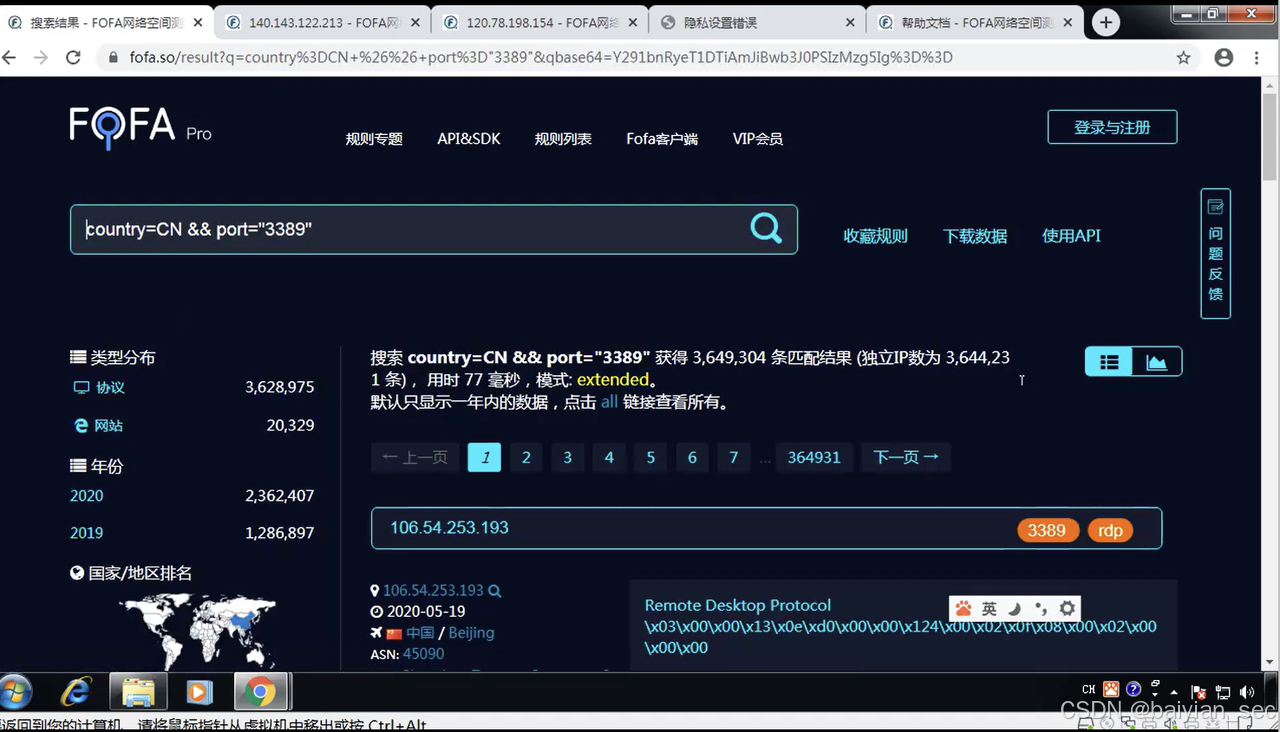Filter by 网站 type in 类型分布
The image size is (1280, 732).
tap(108, 425)
